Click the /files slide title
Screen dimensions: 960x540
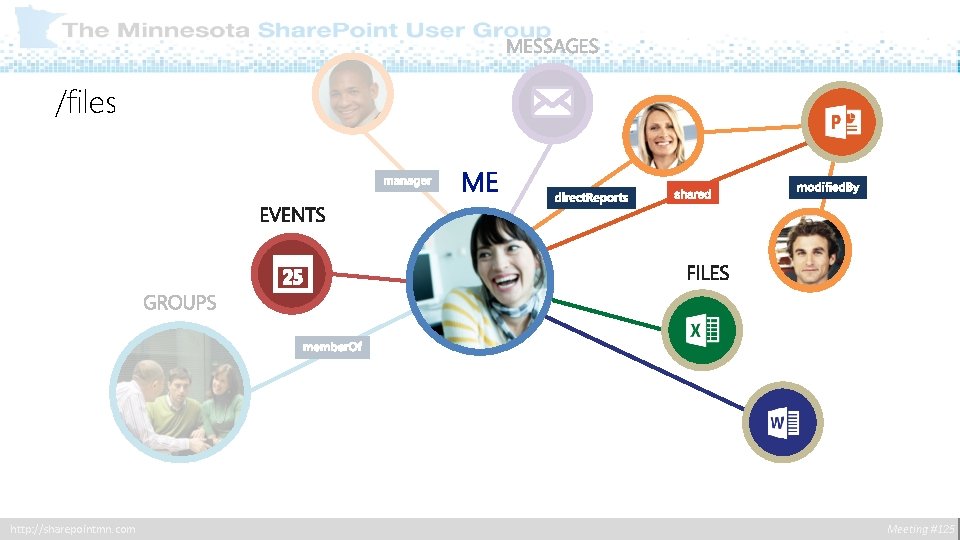(85, 102)
